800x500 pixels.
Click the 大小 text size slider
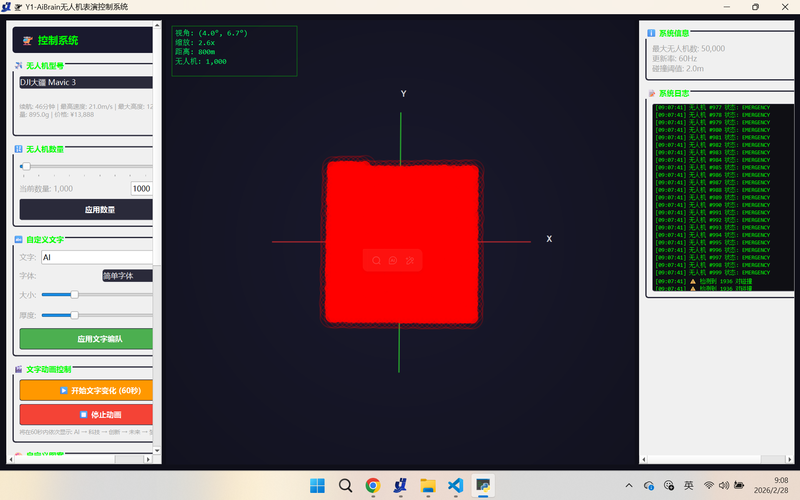click(x=75, y=295)
